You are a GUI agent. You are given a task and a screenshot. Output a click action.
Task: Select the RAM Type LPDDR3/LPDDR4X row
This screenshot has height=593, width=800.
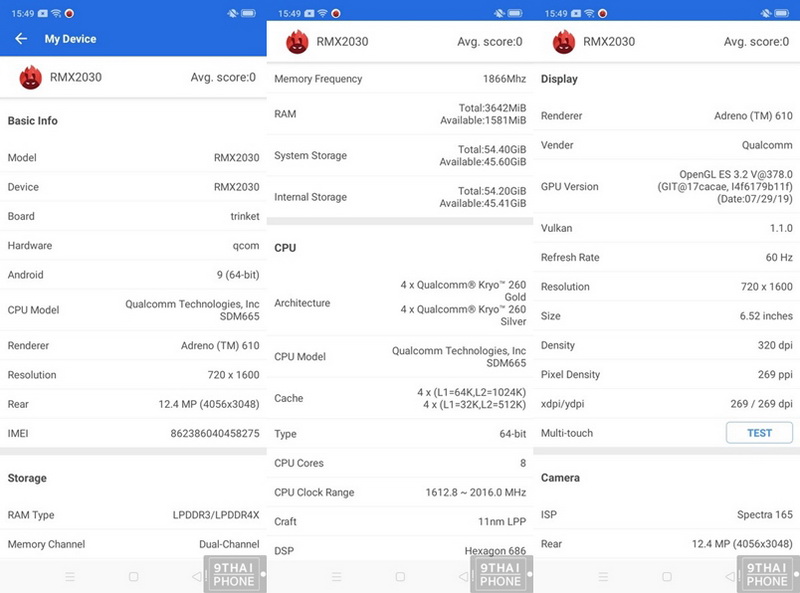click(133, 515)
